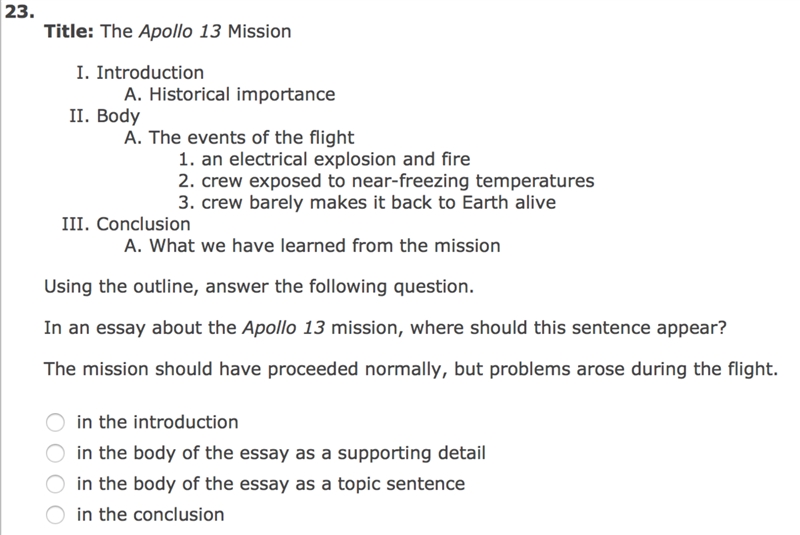Click outline item "A. Historical importance"

[x=230, y=94]
